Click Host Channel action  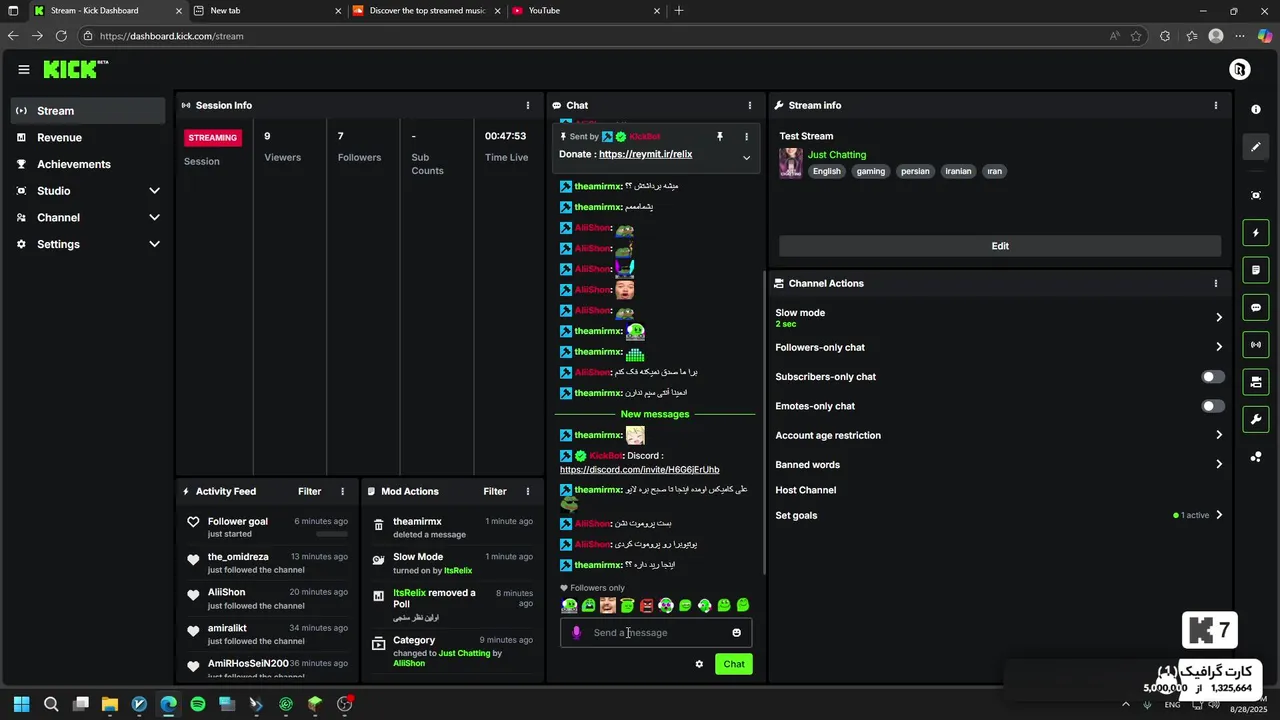806,490
